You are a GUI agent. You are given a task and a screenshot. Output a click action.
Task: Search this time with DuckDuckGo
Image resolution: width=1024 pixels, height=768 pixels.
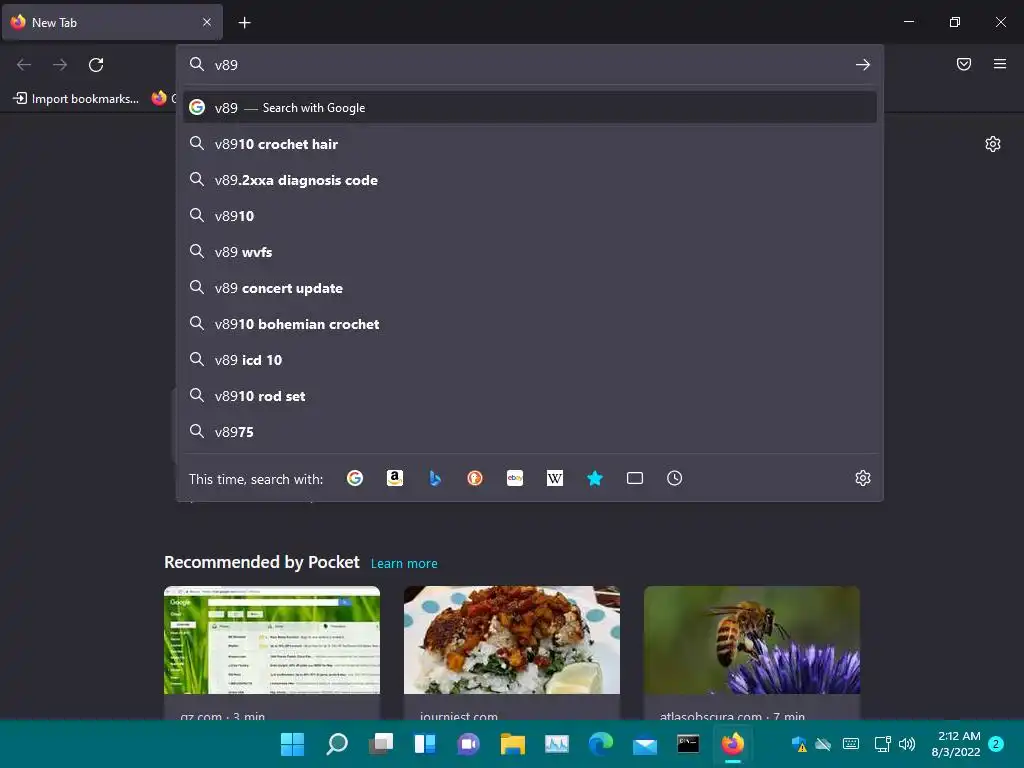point(475,478)
